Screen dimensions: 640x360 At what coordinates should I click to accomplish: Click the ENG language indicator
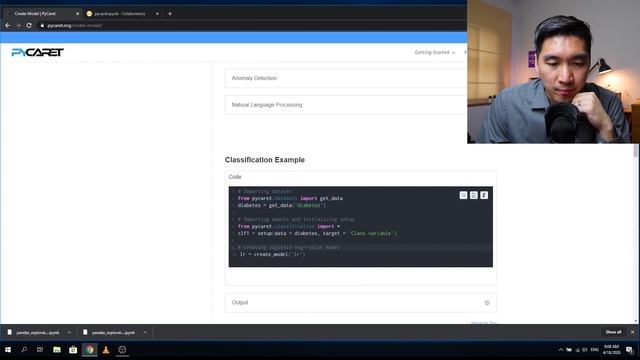point(595,350)
